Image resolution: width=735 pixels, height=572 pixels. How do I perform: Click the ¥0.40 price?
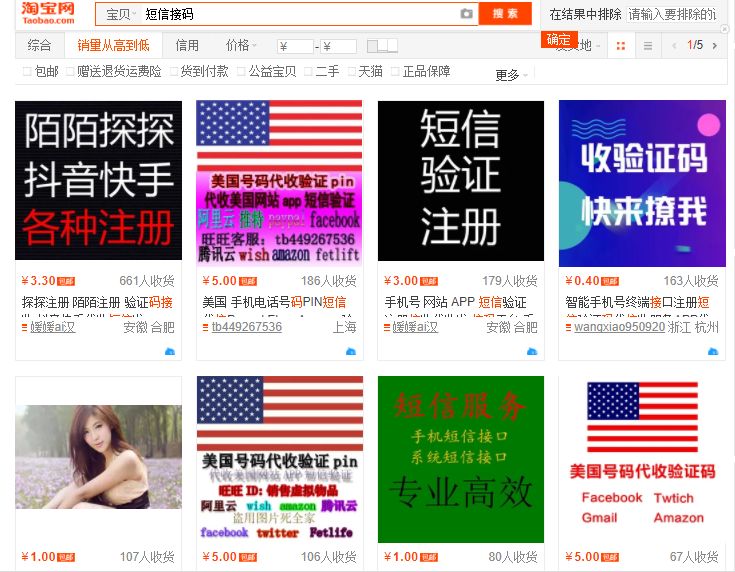click(583, 281)
